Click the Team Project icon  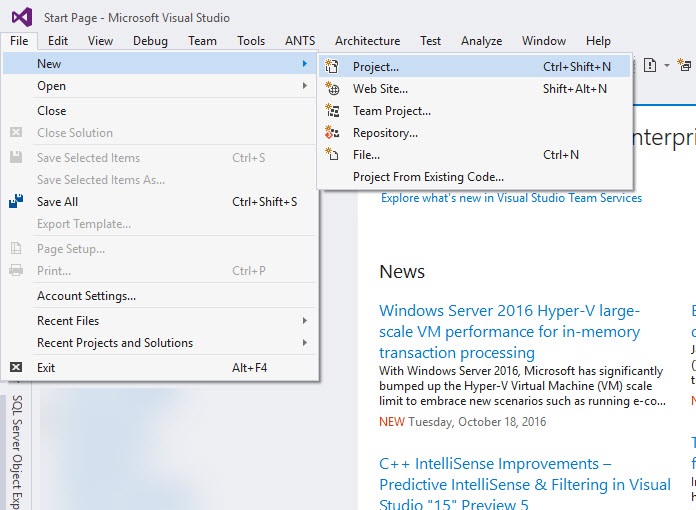coord(332,111)
